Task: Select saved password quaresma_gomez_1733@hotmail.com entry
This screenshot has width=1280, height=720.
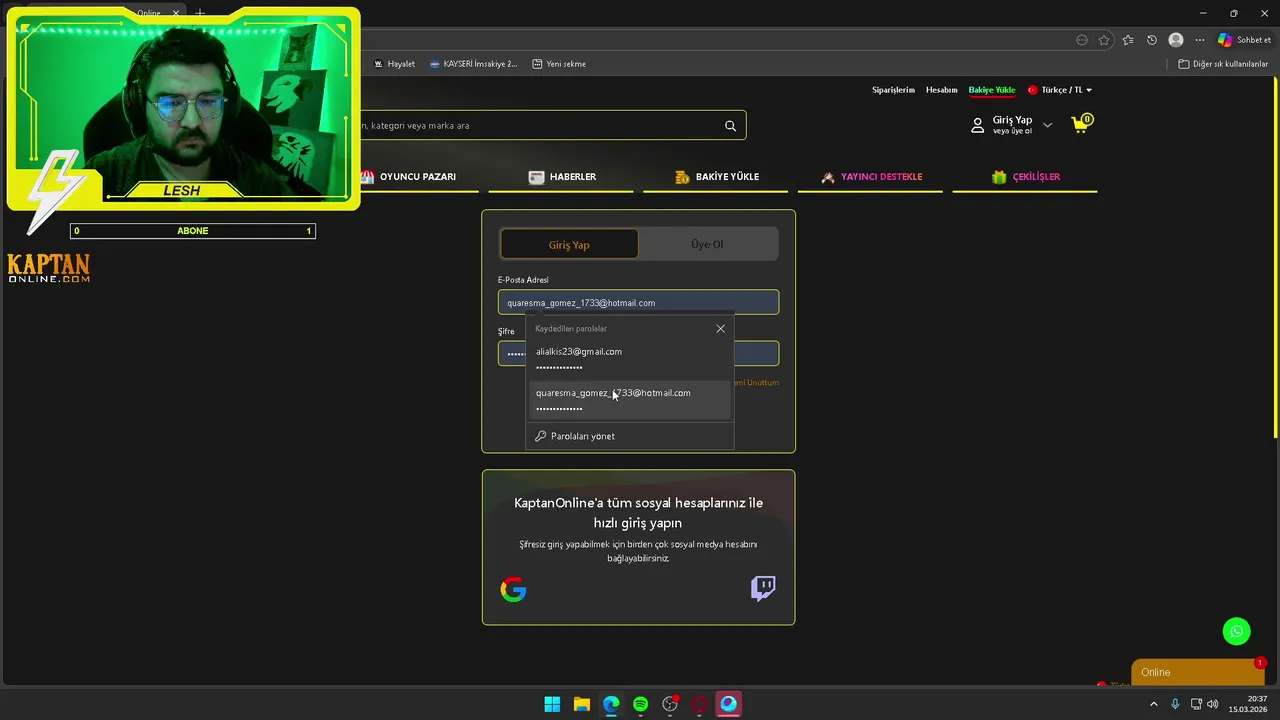Action: pos(630,400)
